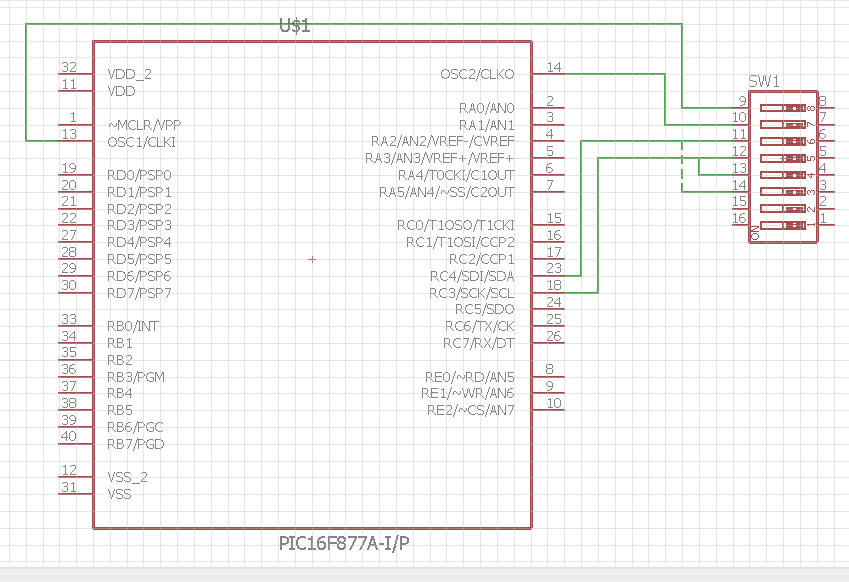Viewport: 849px width, 582px height.
Task: Click the PIC16F877A-I/P value label
Action: [x=344, y=543]
